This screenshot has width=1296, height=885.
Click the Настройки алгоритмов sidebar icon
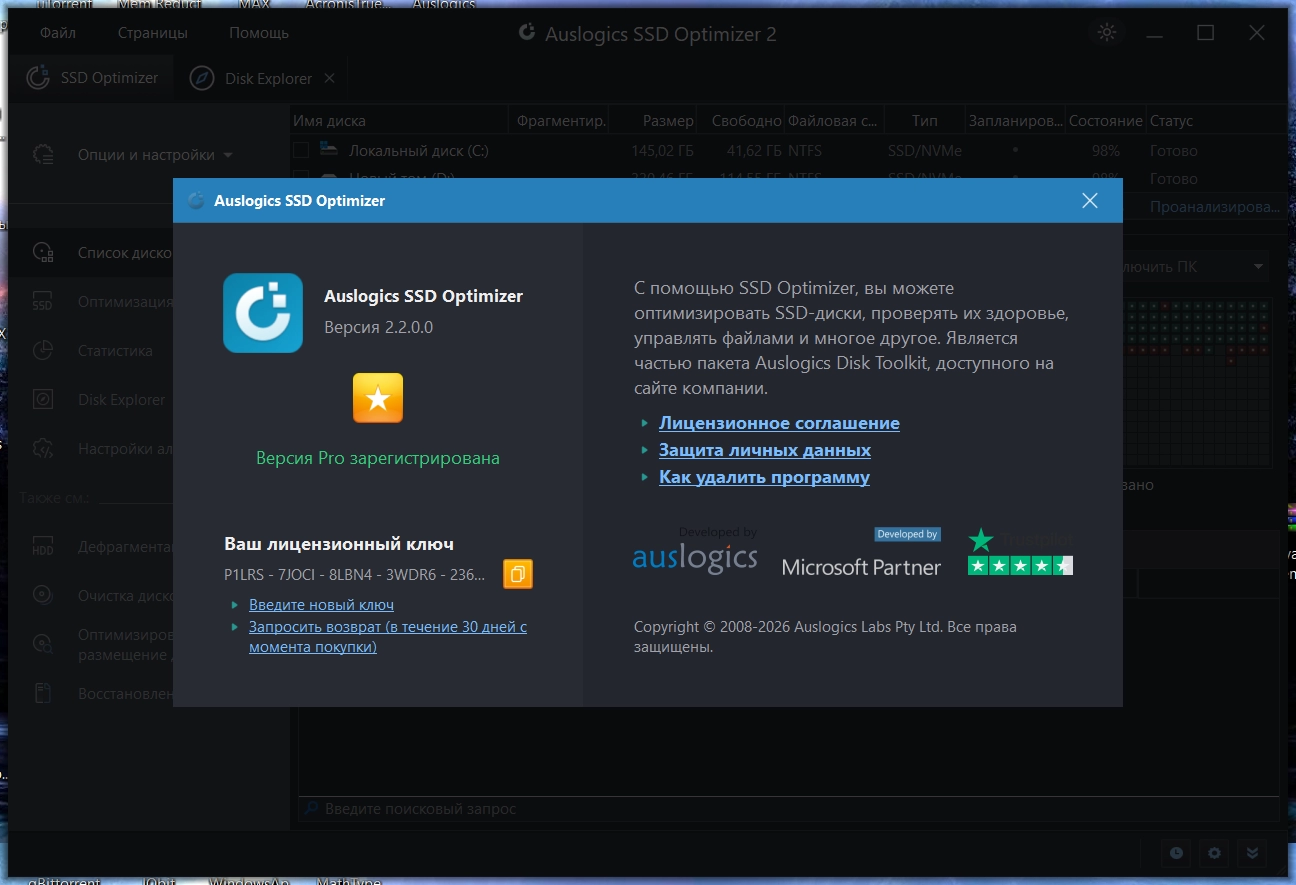[43, 449]
